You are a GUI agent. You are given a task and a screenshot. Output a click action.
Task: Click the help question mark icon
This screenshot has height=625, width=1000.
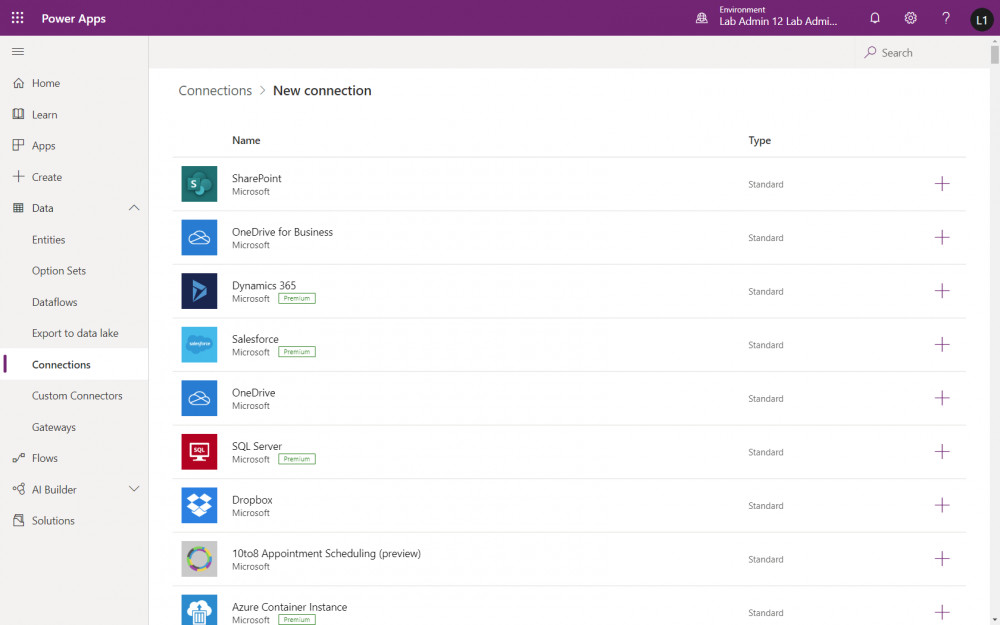(x=945, y=17)
